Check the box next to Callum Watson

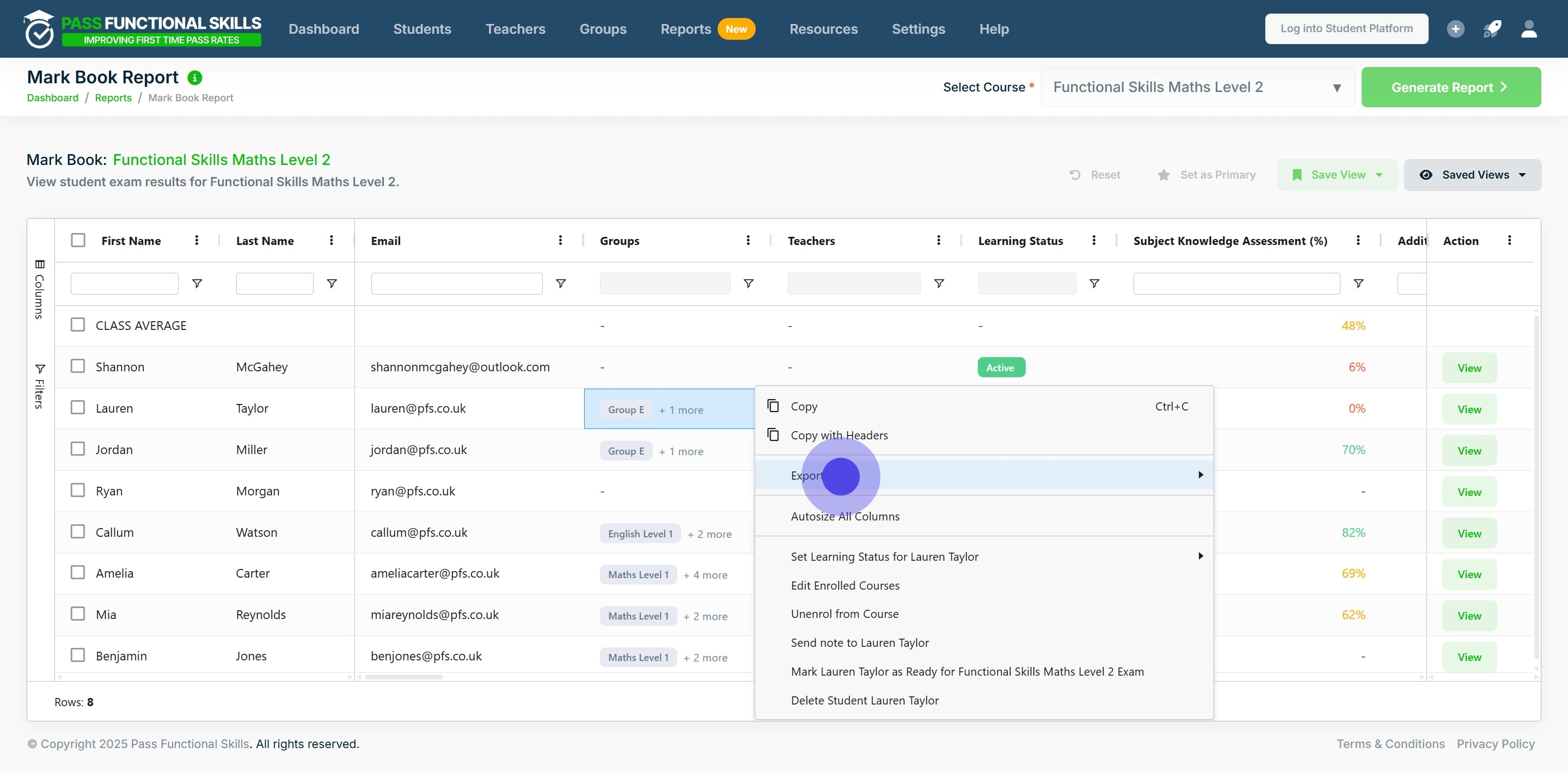[78, 531]
